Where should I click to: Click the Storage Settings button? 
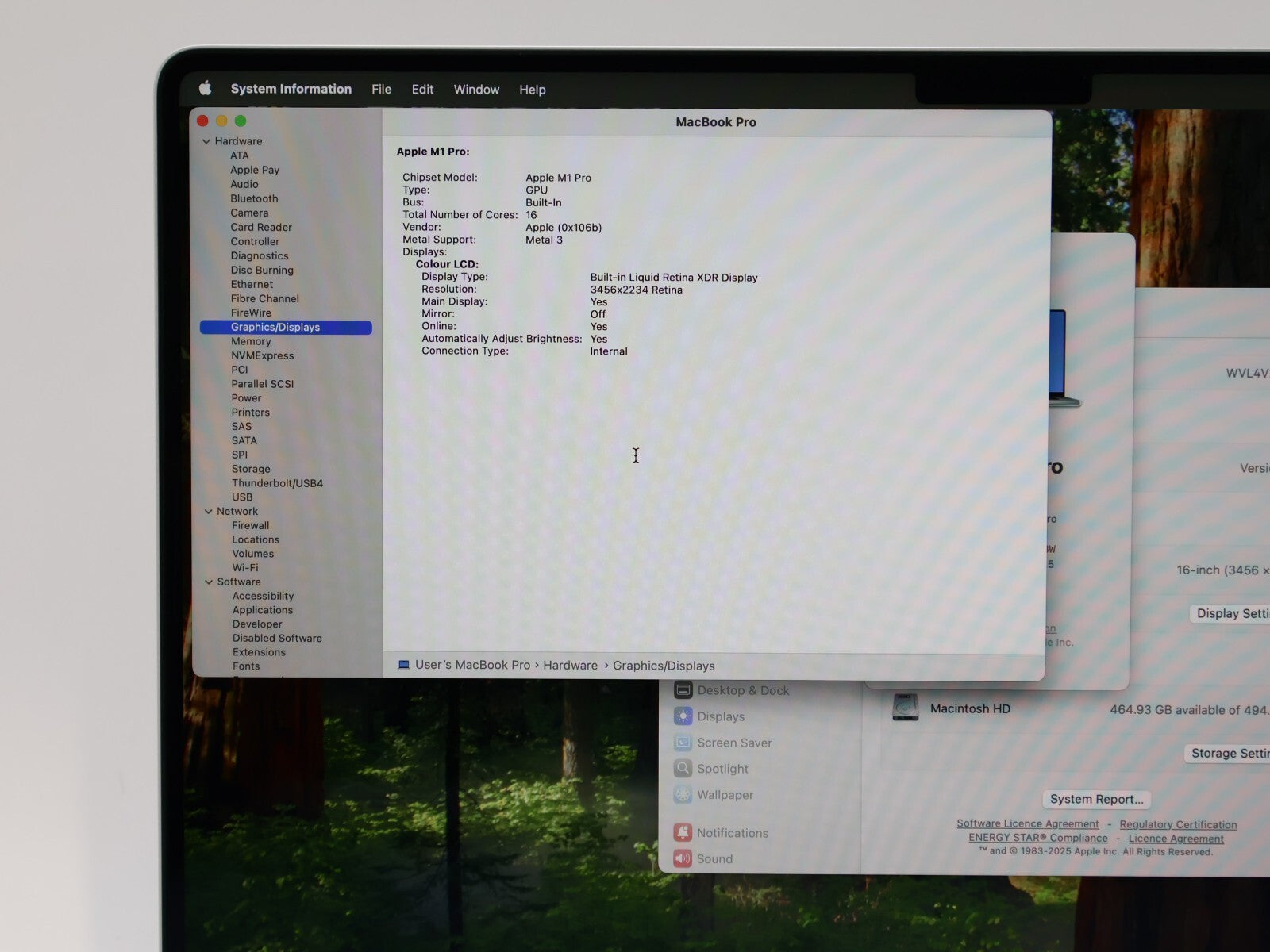pos(1227,753)
